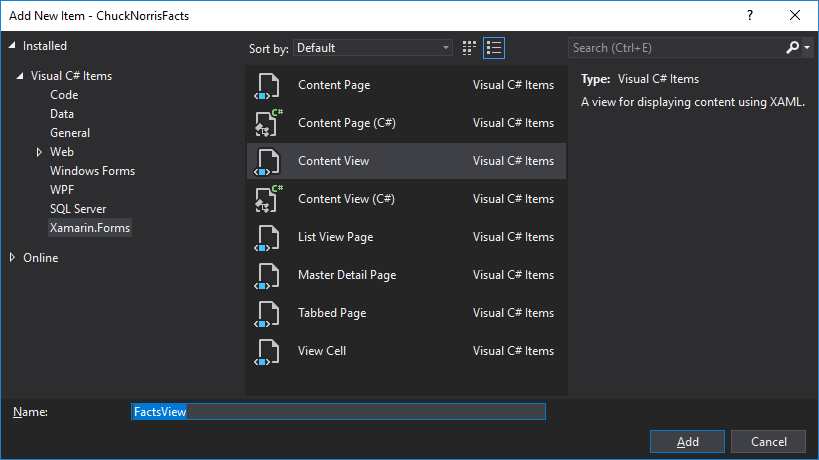Viewport: 819px width, 460px height.
Task: Click the Name text field
Action: click(x=338, y=412)
